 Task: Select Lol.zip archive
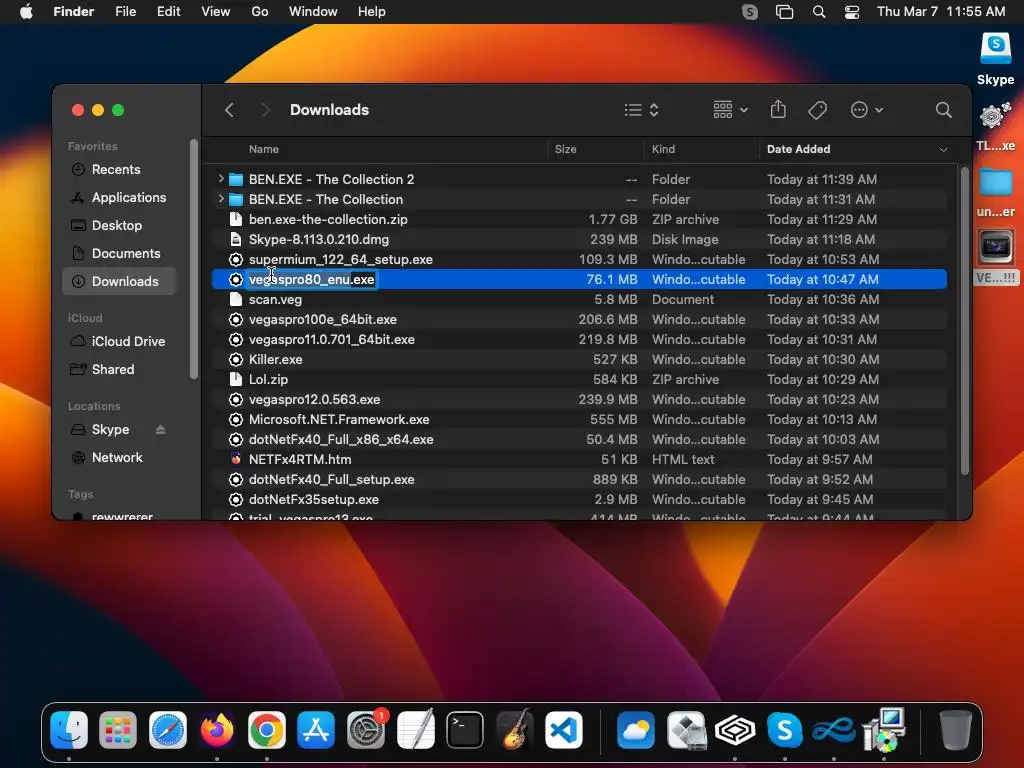pyautogui.click(x=579, y=379)
